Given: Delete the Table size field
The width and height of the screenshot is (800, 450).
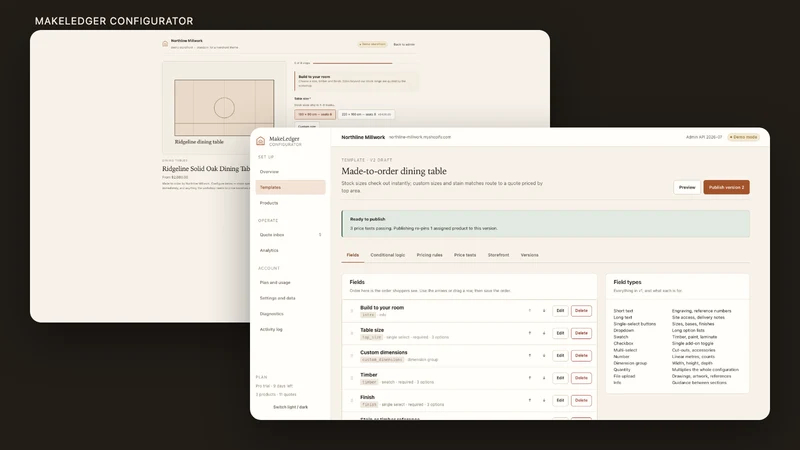Looking at the screenshot, I should coord(581,333).
